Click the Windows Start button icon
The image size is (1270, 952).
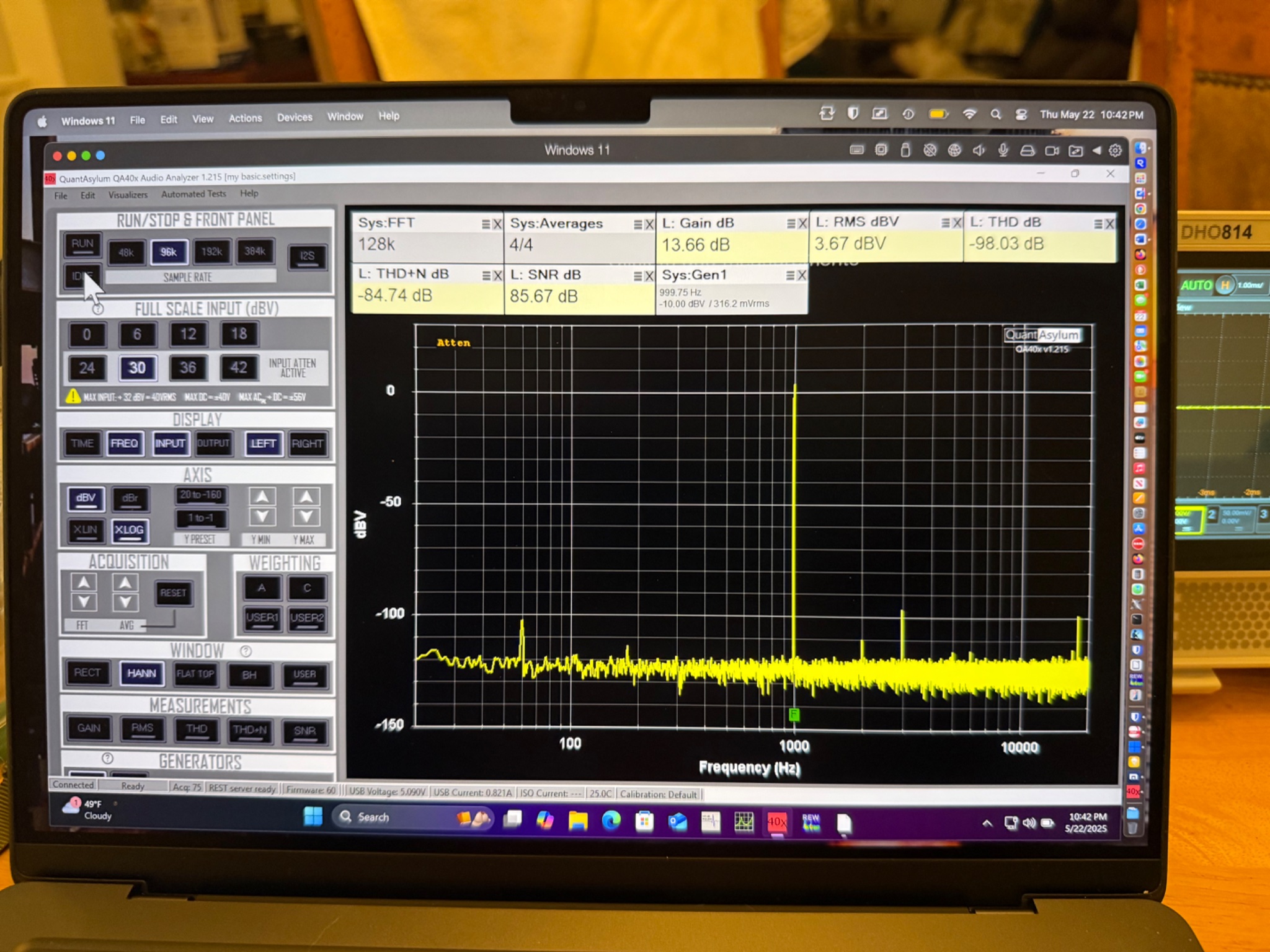click(x=313, y=817)
